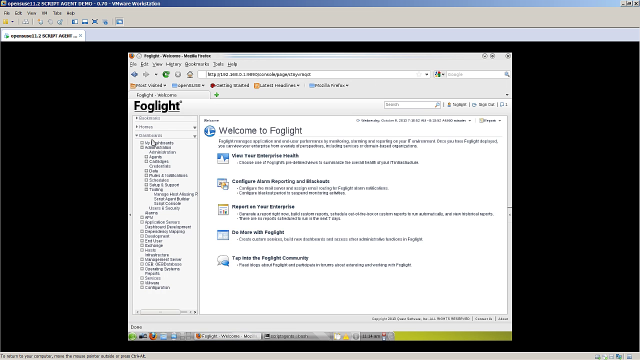
Task: Click the Google search magnifier icon
Action: click(x=507, y=74)
